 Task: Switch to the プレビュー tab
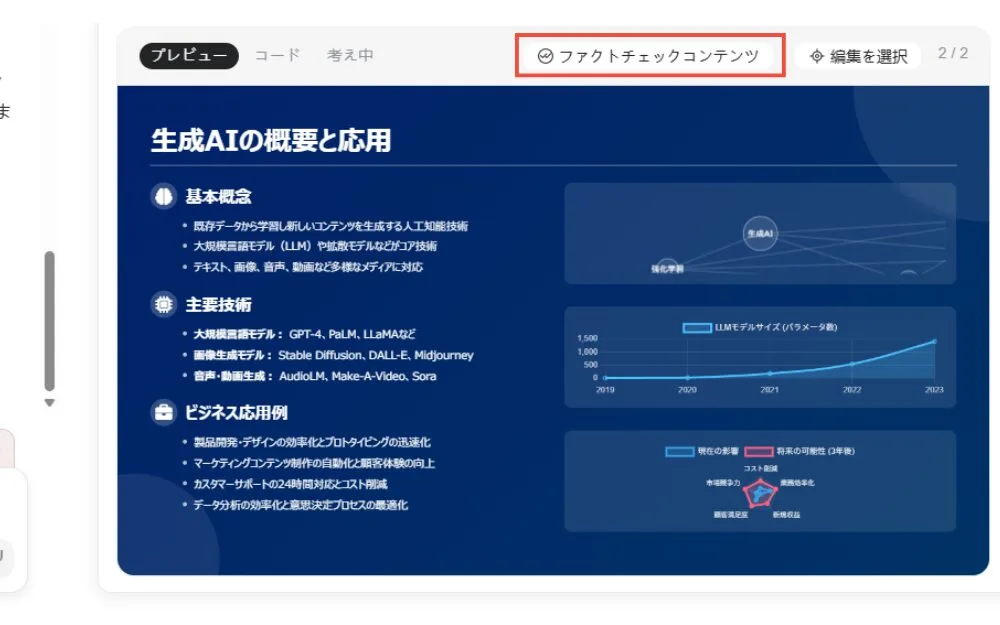189,55
